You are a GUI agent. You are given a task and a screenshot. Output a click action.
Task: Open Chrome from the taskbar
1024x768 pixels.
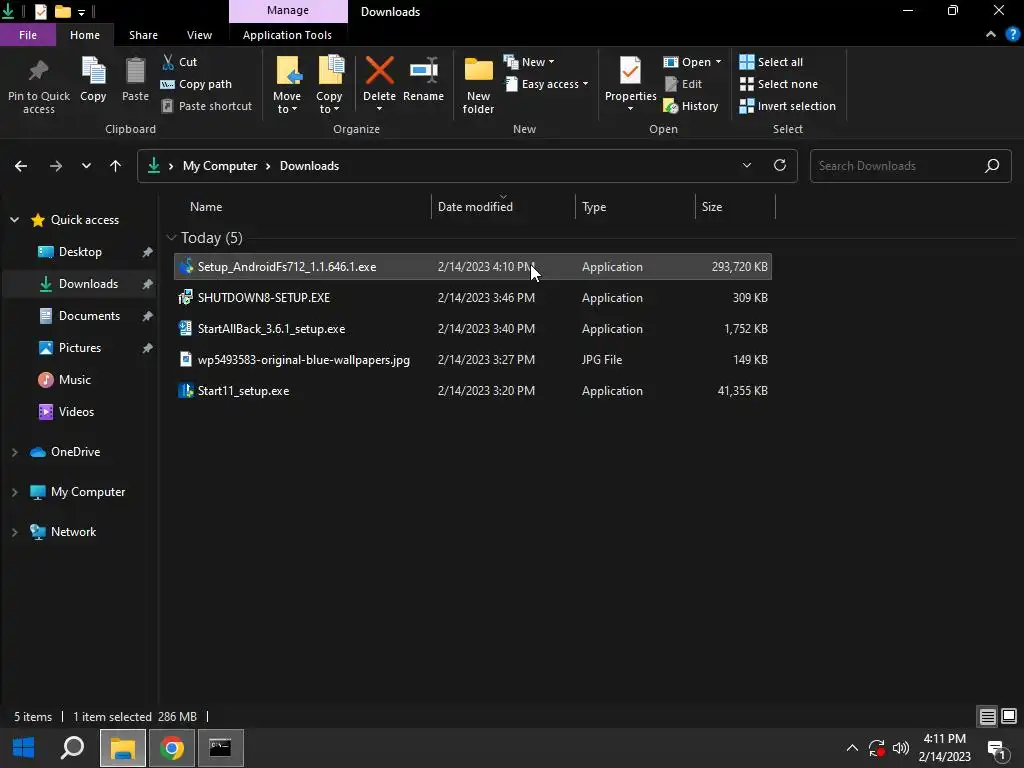click(x=172, y=748)
